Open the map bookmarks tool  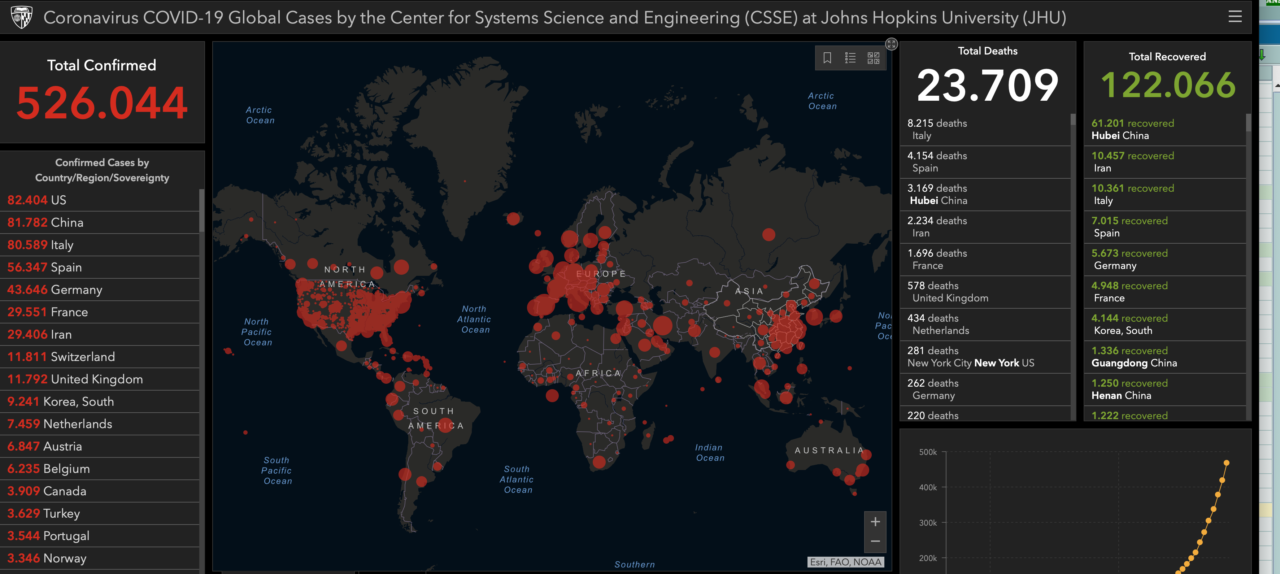click(x=827, y=58)
